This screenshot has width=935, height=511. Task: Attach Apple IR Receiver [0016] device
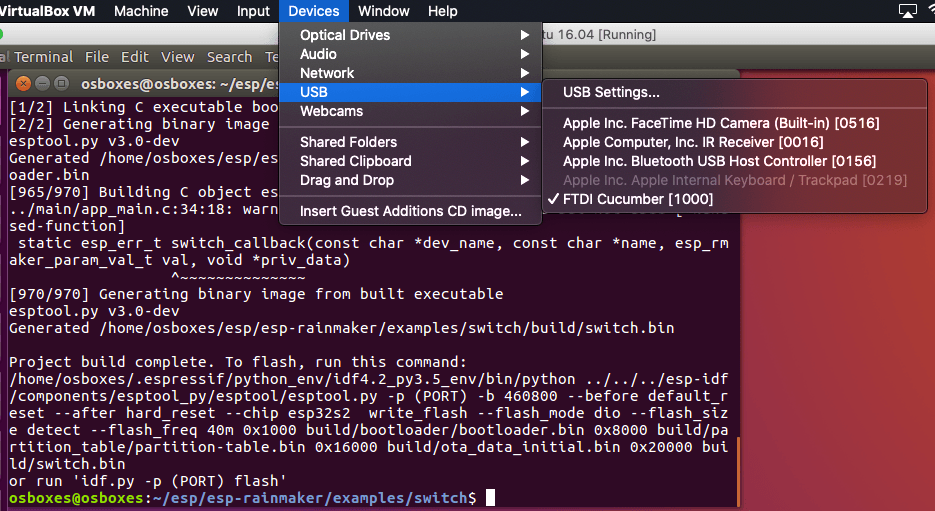coord(734,142)
